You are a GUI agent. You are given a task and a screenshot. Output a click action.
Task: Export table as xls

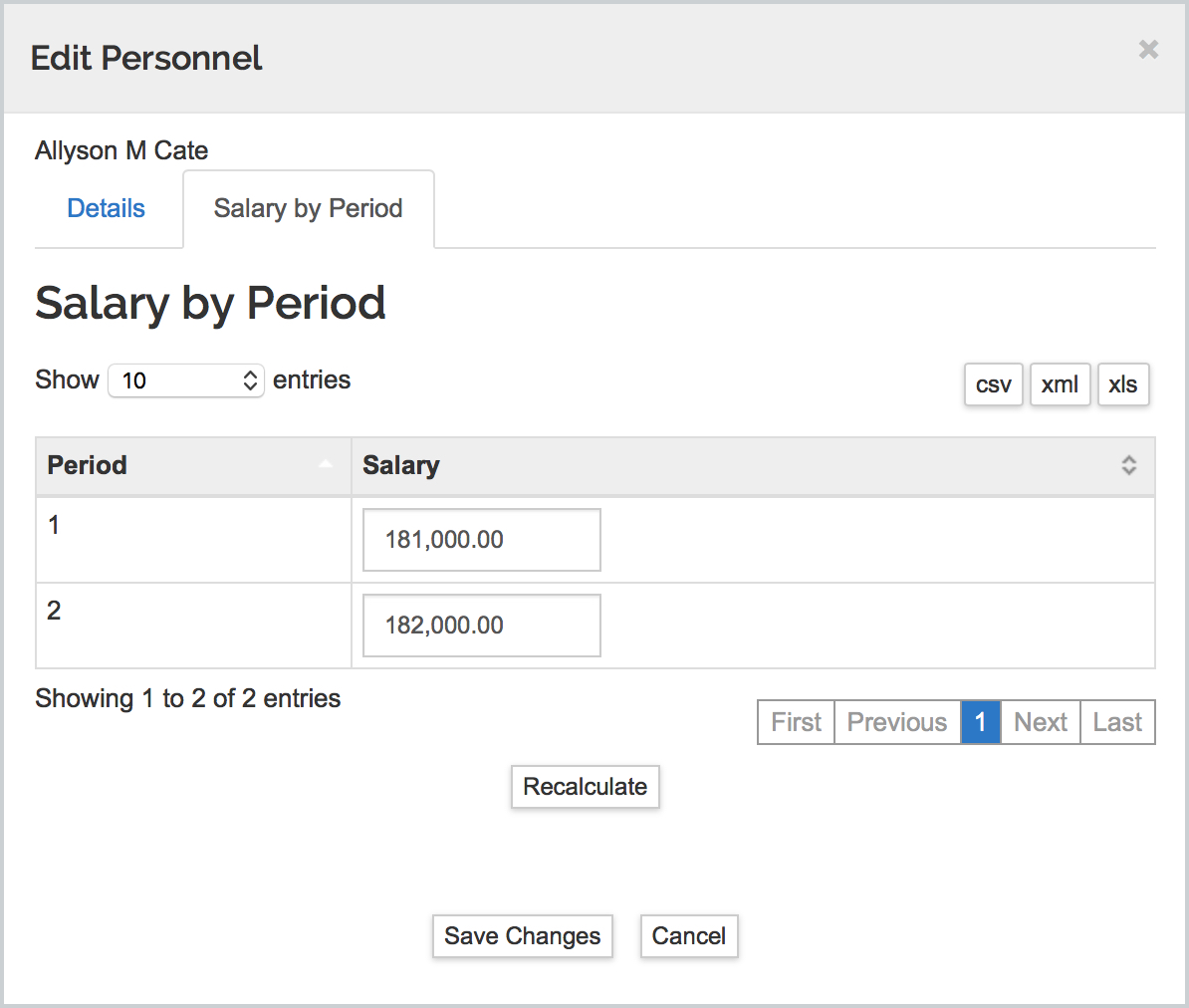pos(1123,384)
